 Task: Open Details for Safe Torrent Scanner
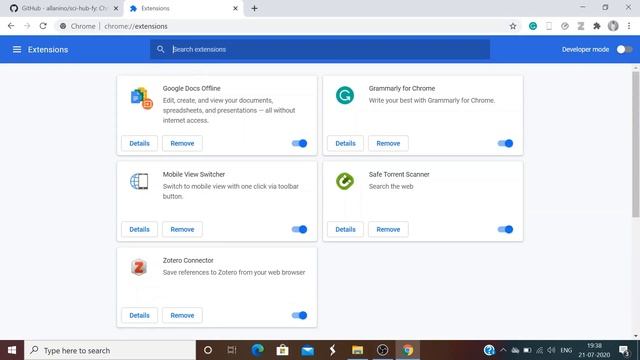pyautogui.click(x=345, y=229)
